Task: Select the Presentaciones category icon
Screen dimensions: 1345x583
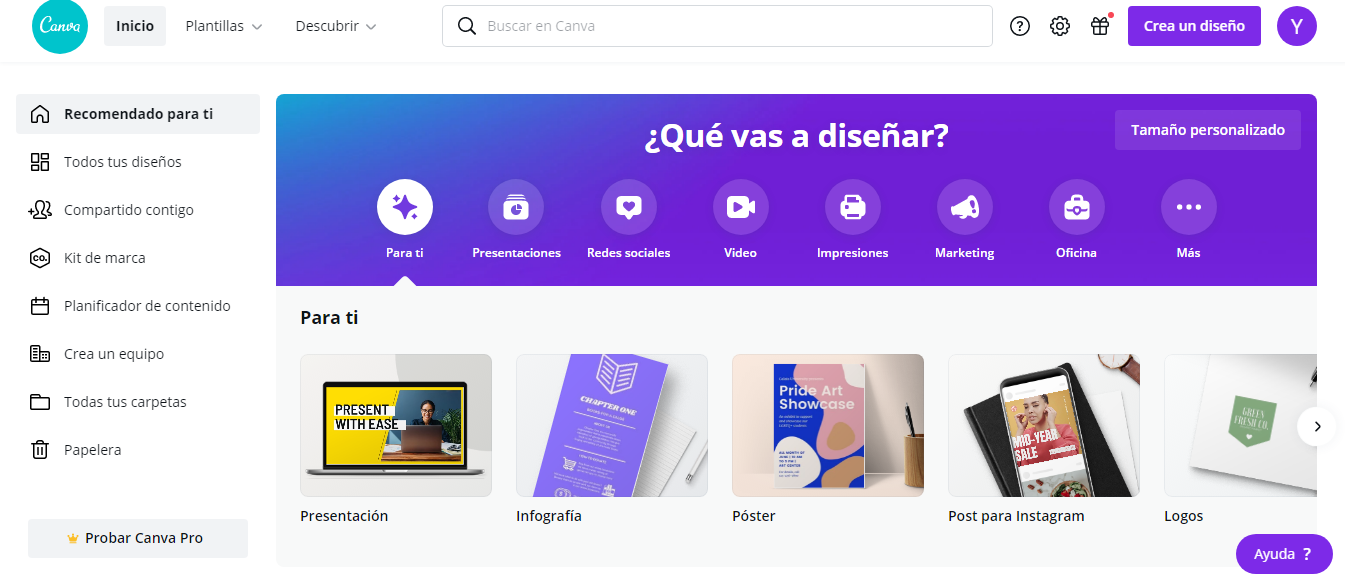Action: pos(516,208)
